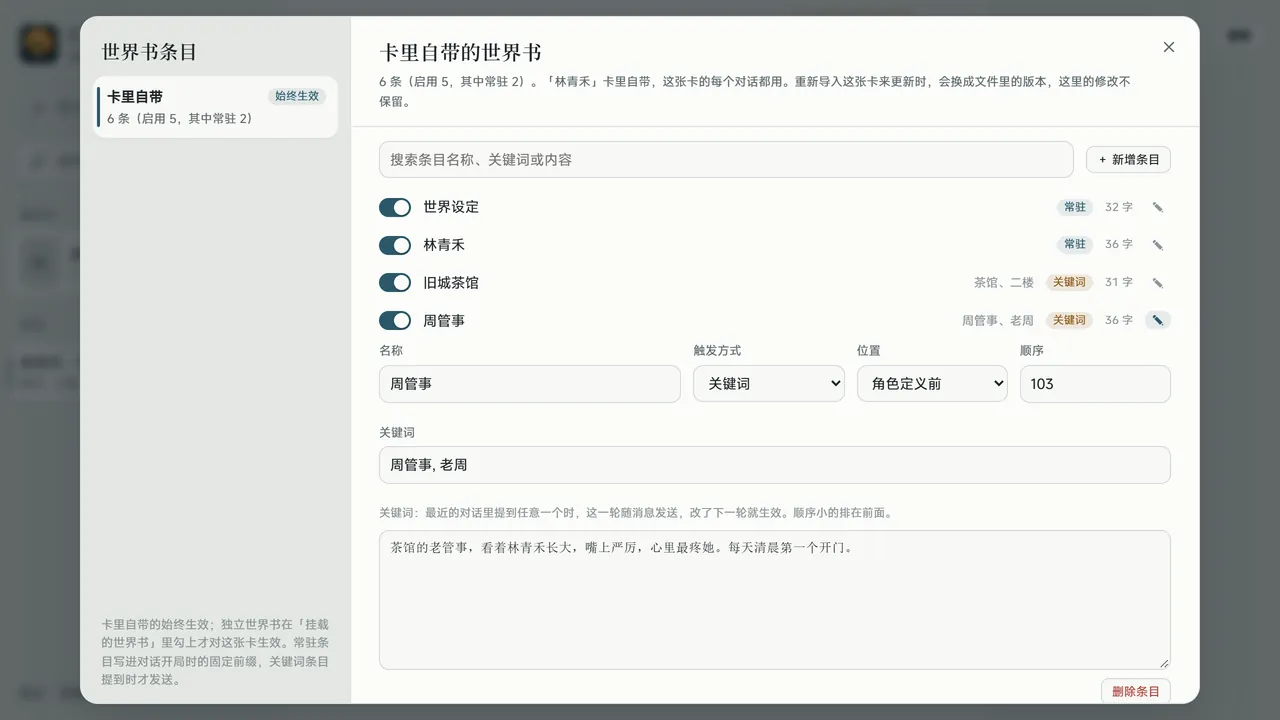Click the 卡里自带的世界书 heading
The width and height of the screenshot is (1280, 720).
(x=461, y=52)
